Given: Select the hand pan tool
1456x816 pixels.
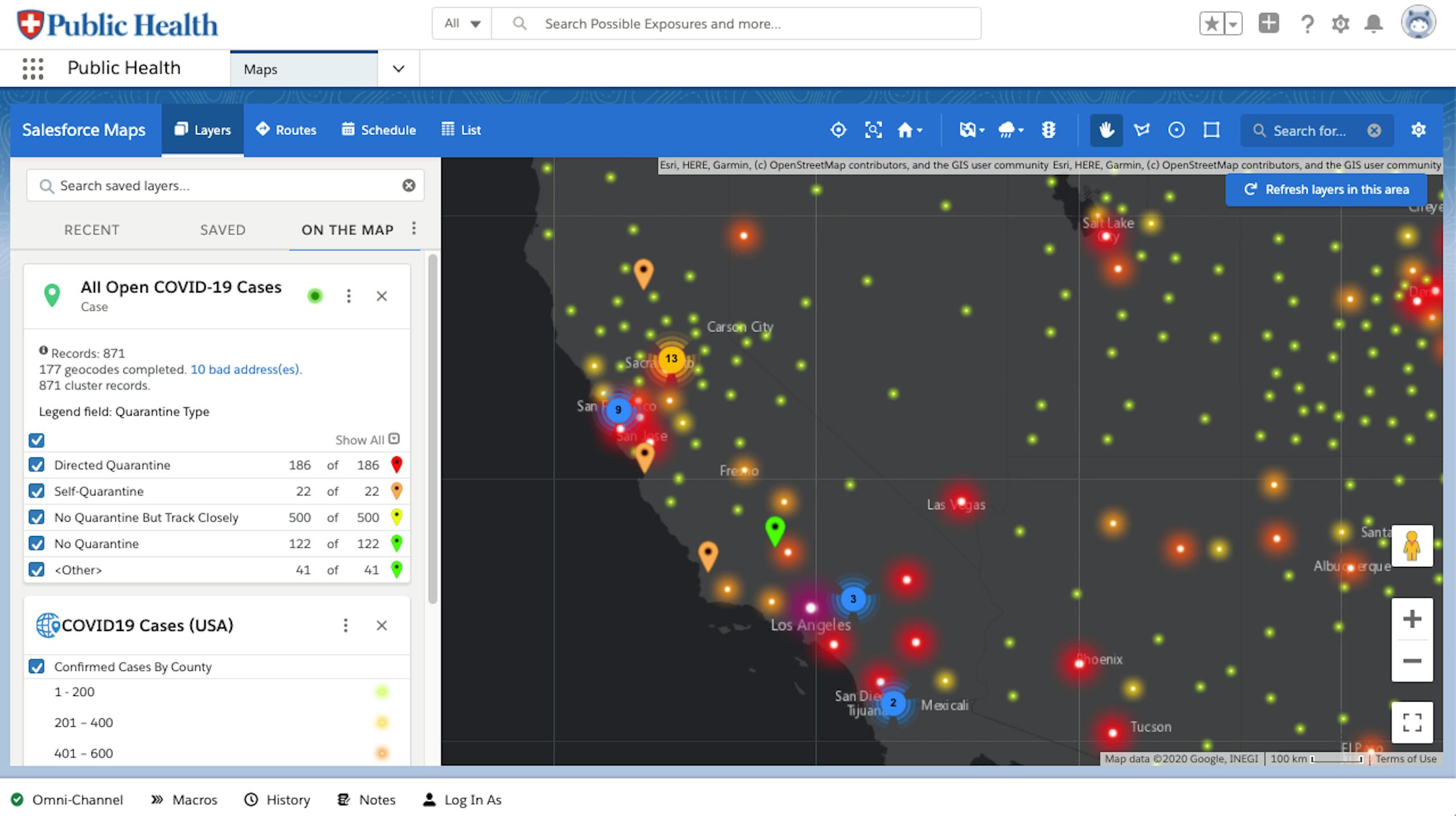Looking at the screenshot, I should pos(1106,130).
